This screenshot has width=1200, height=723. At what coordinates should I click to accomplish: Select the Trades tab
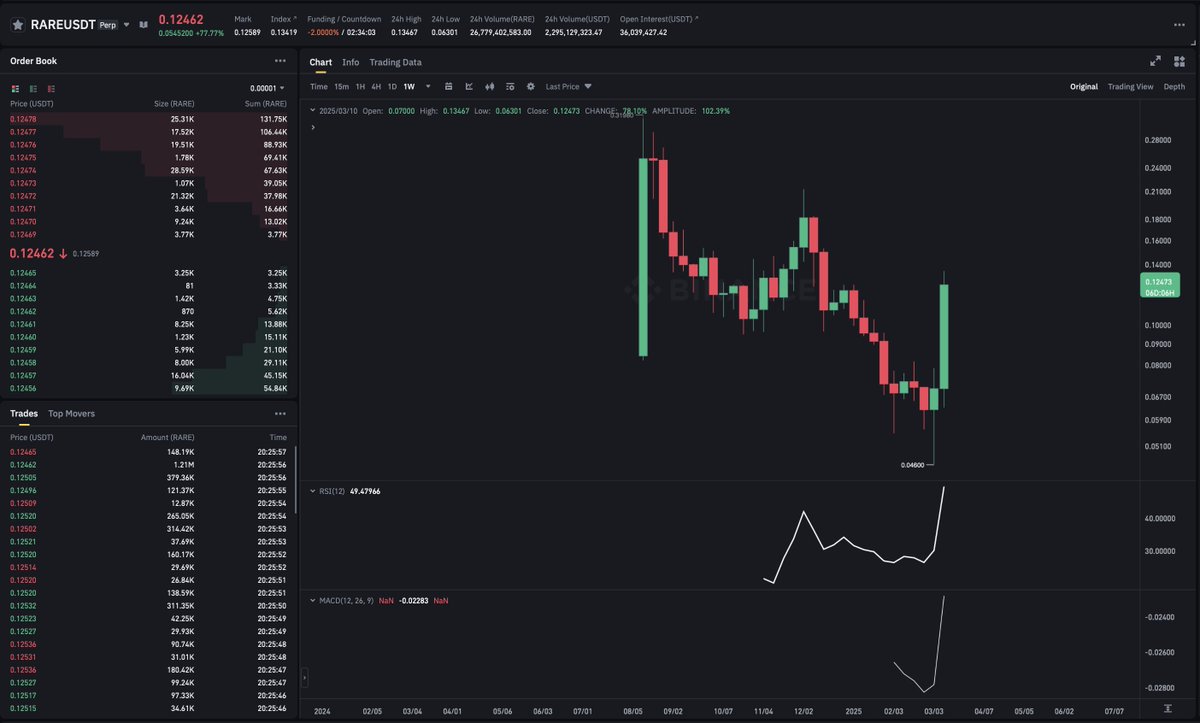tap(24, 413)
